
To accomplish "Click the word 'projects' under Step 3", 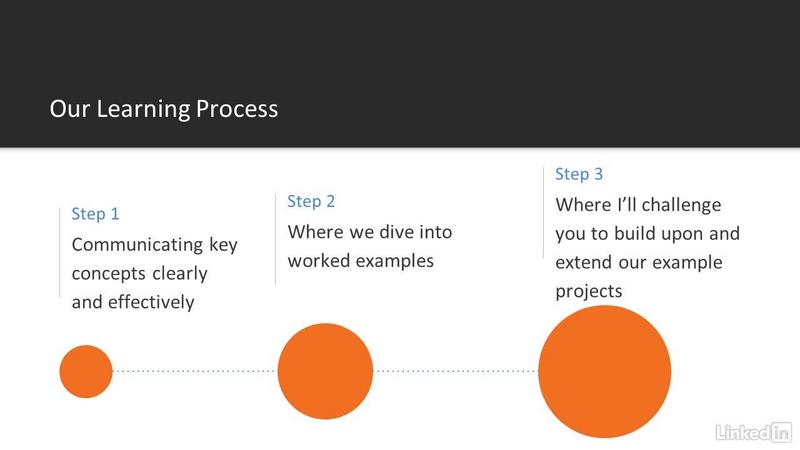I will click(589, 291).
